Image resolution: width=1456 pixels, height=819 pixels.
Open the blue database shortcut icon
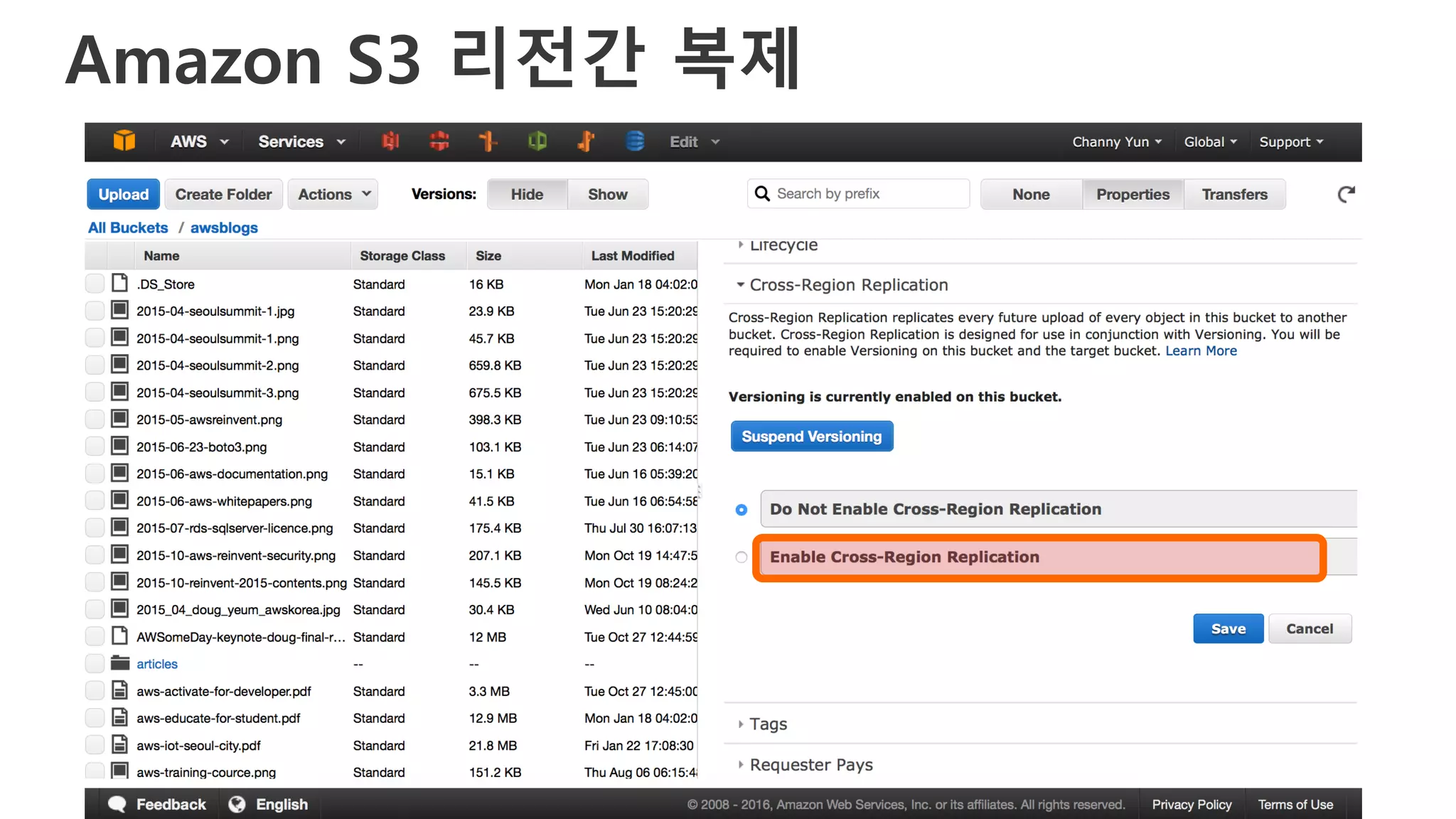[x=635, y=141]
